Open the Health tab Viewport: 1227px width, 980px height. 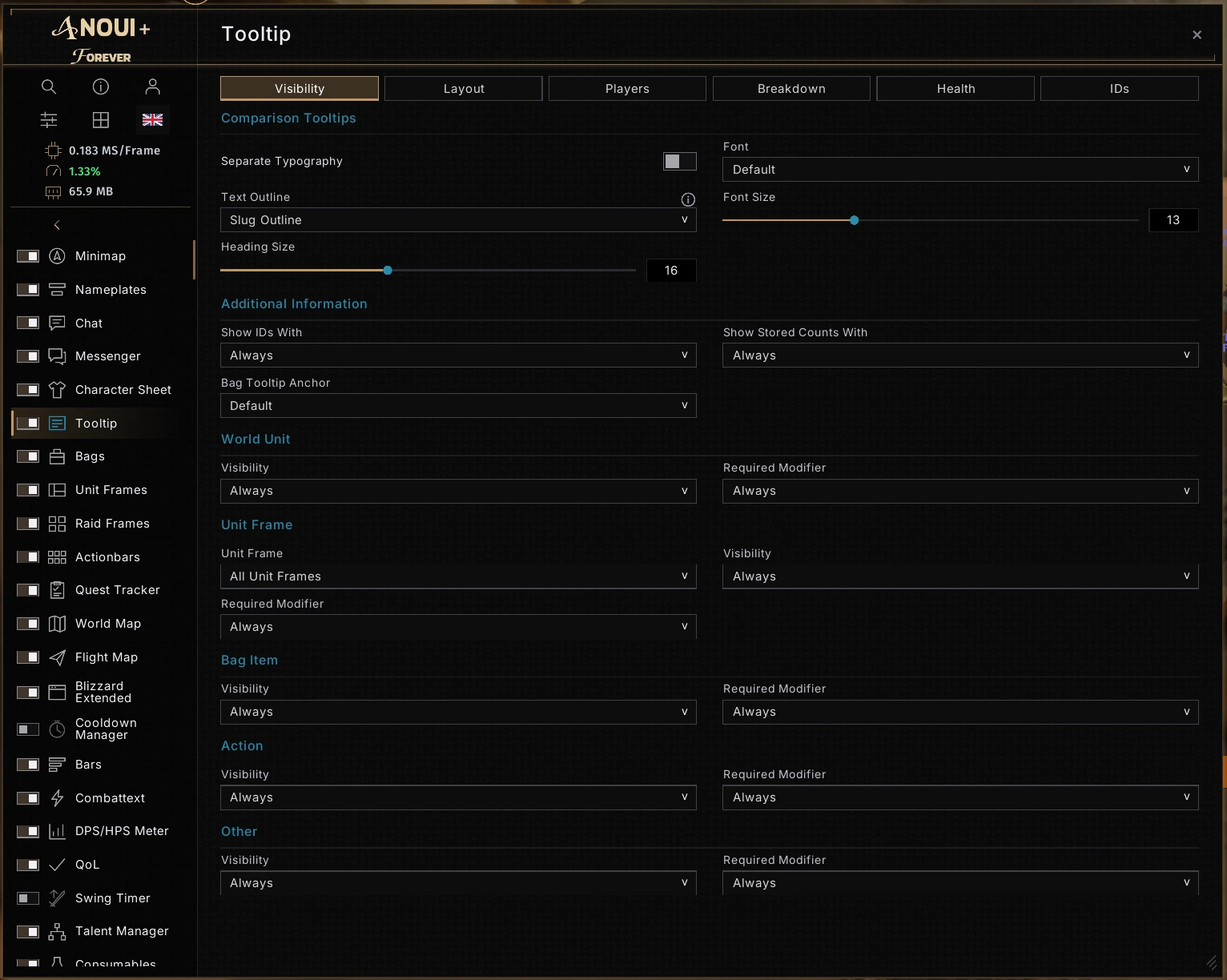click(955, 89)
